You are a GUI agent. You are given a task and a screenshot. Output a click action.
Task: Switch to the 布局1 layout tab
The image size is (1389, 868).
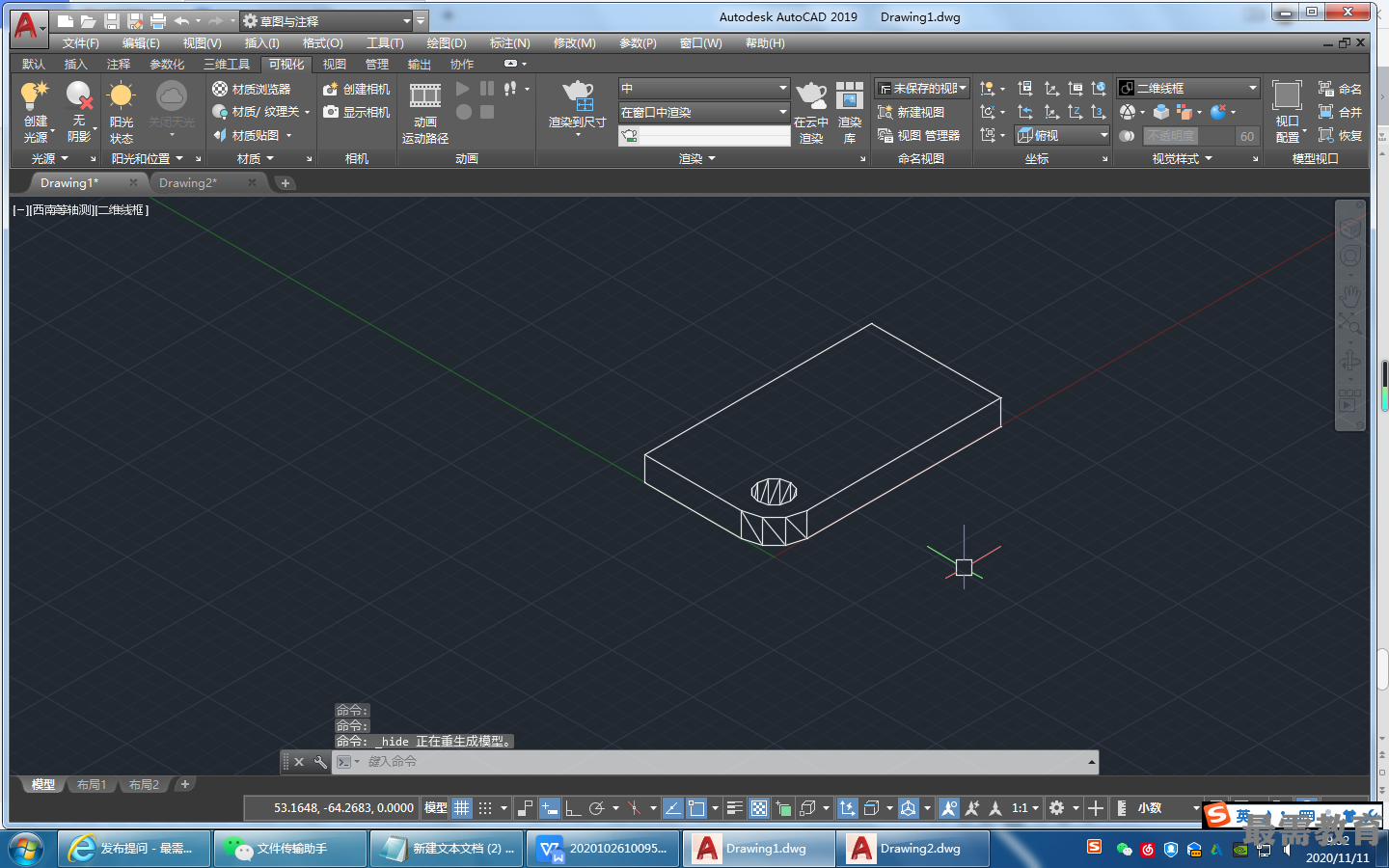point(92,785)
